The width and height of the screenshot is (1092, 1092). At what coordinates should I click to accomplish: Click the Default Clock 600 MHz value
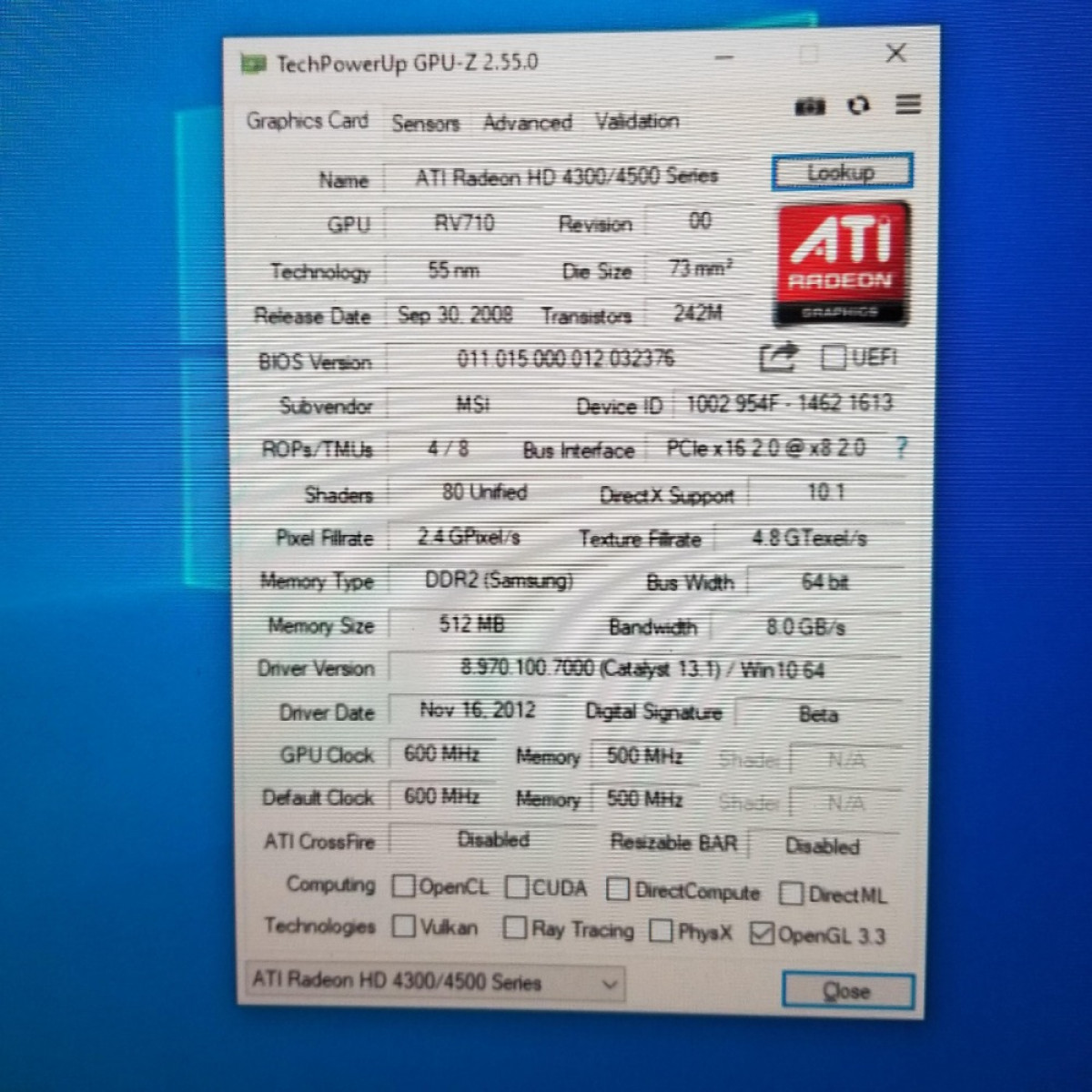tap(442, 796)
